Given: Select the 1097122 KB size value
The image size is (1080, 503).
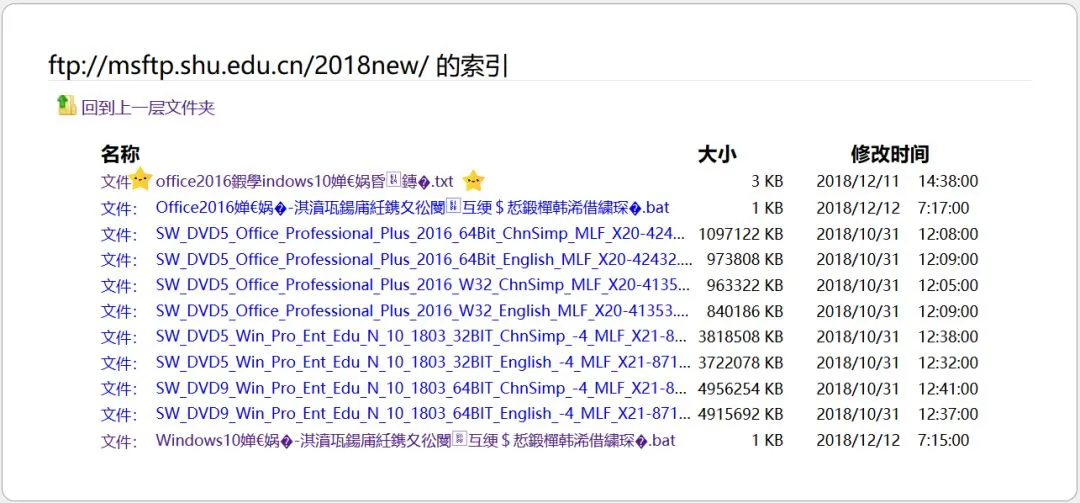Looking at the screenshot, I should point(740,234).
